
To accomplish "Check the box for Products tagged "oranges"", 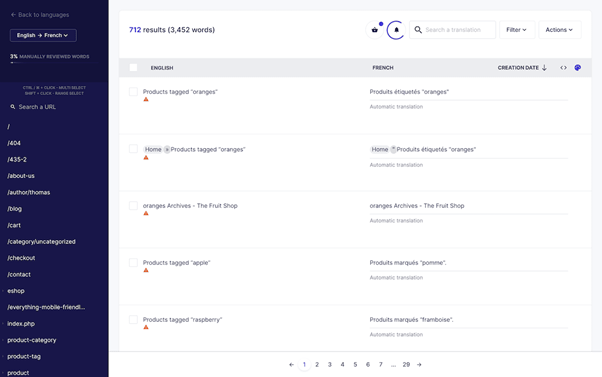I will tap(133, 92).
